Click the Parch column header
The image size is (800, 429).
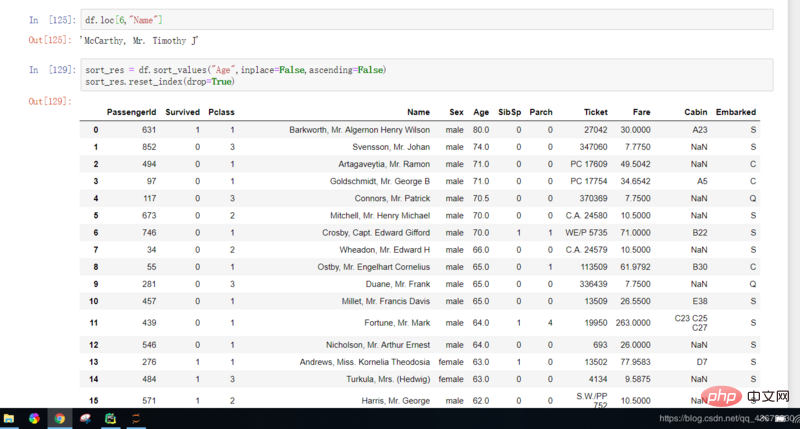coord(541,112)
